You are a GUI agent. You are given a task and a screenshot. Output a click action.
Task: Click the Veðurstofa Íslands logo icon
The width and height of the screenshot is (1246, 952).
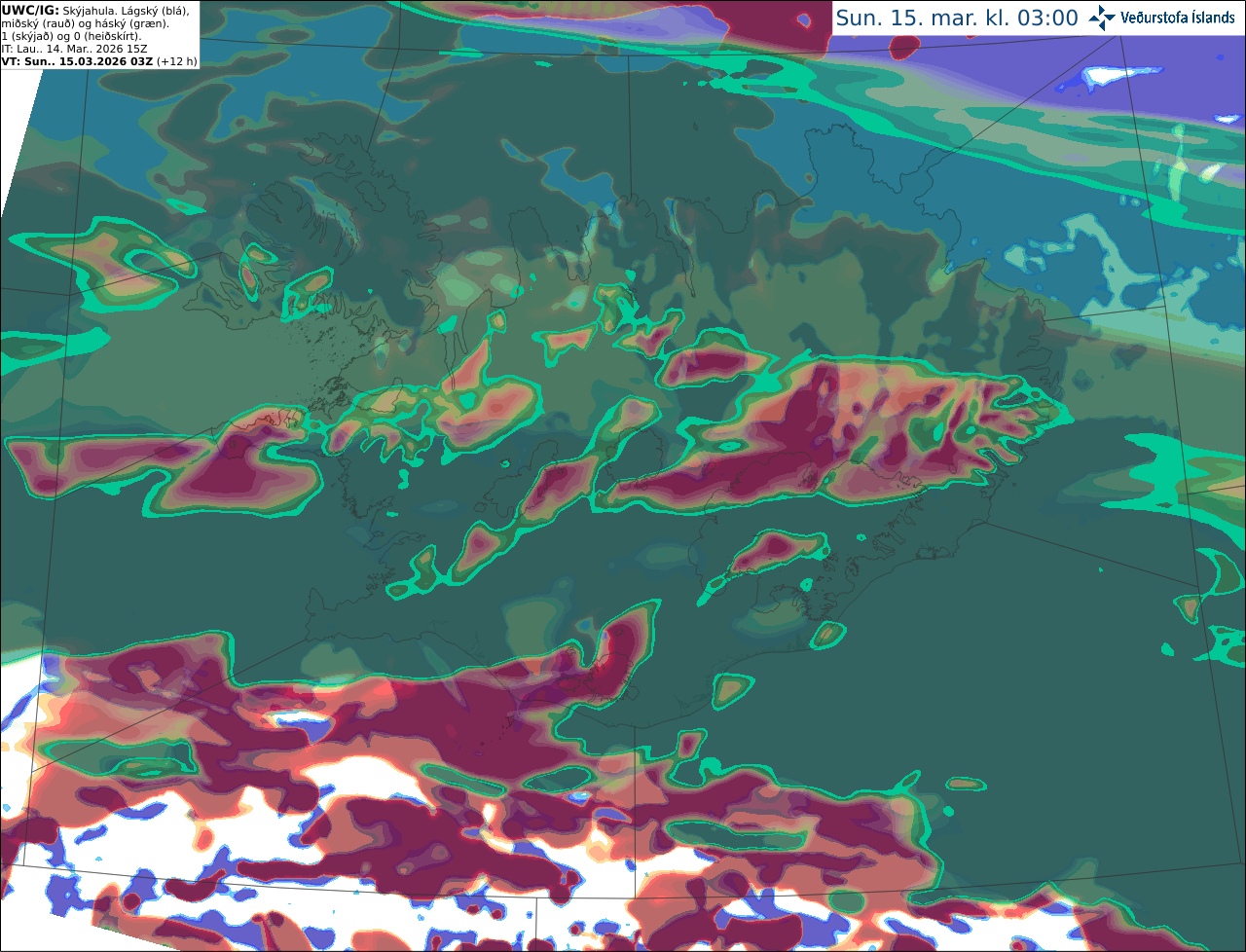(x=1102, y=18)
